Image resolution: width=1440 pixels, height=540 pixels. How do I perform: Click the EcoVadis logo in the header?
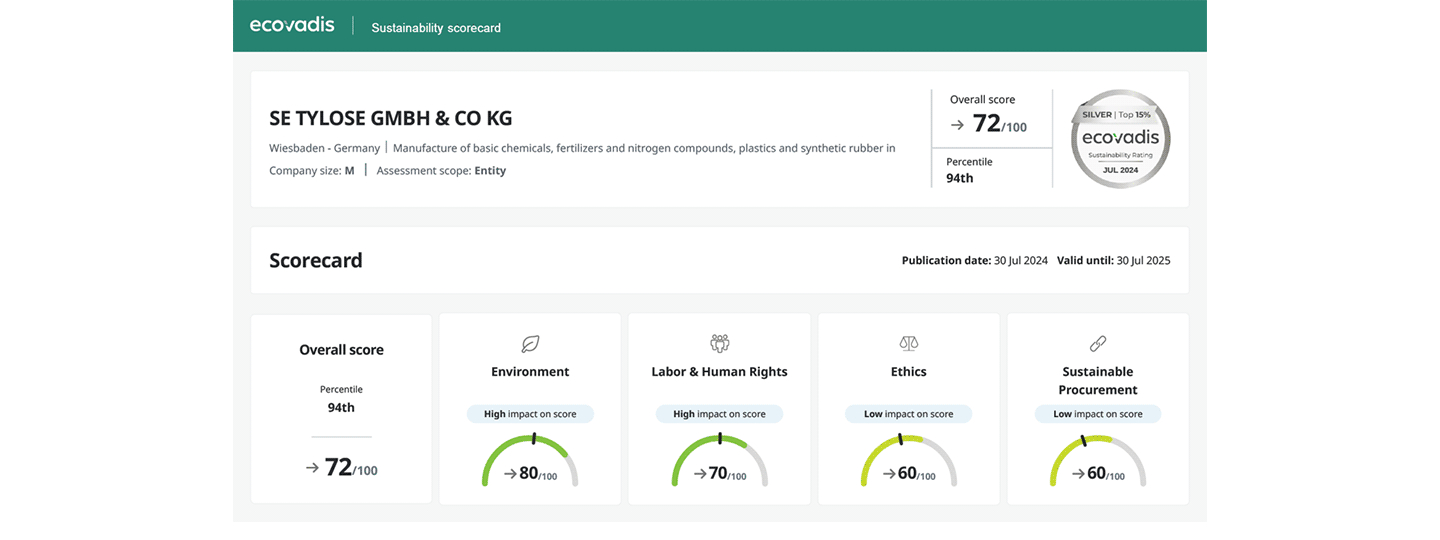(292, 25)
